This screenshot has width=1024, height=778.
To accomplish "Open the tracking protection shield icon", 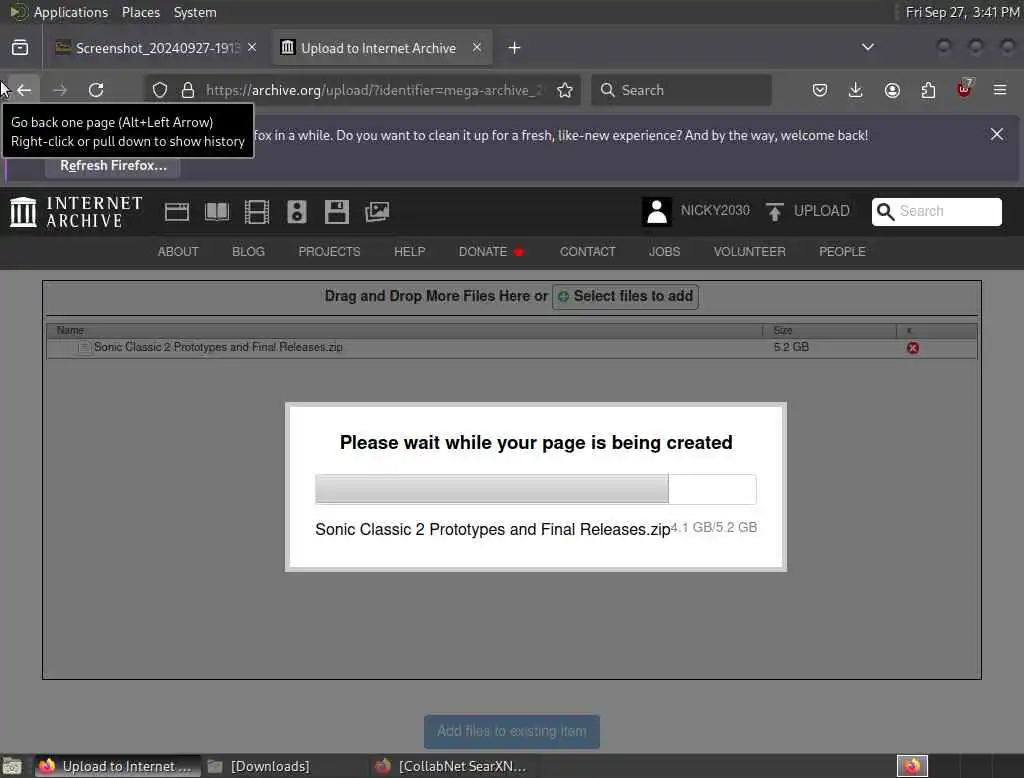I will pyautogui.click(x=160, y=90).
